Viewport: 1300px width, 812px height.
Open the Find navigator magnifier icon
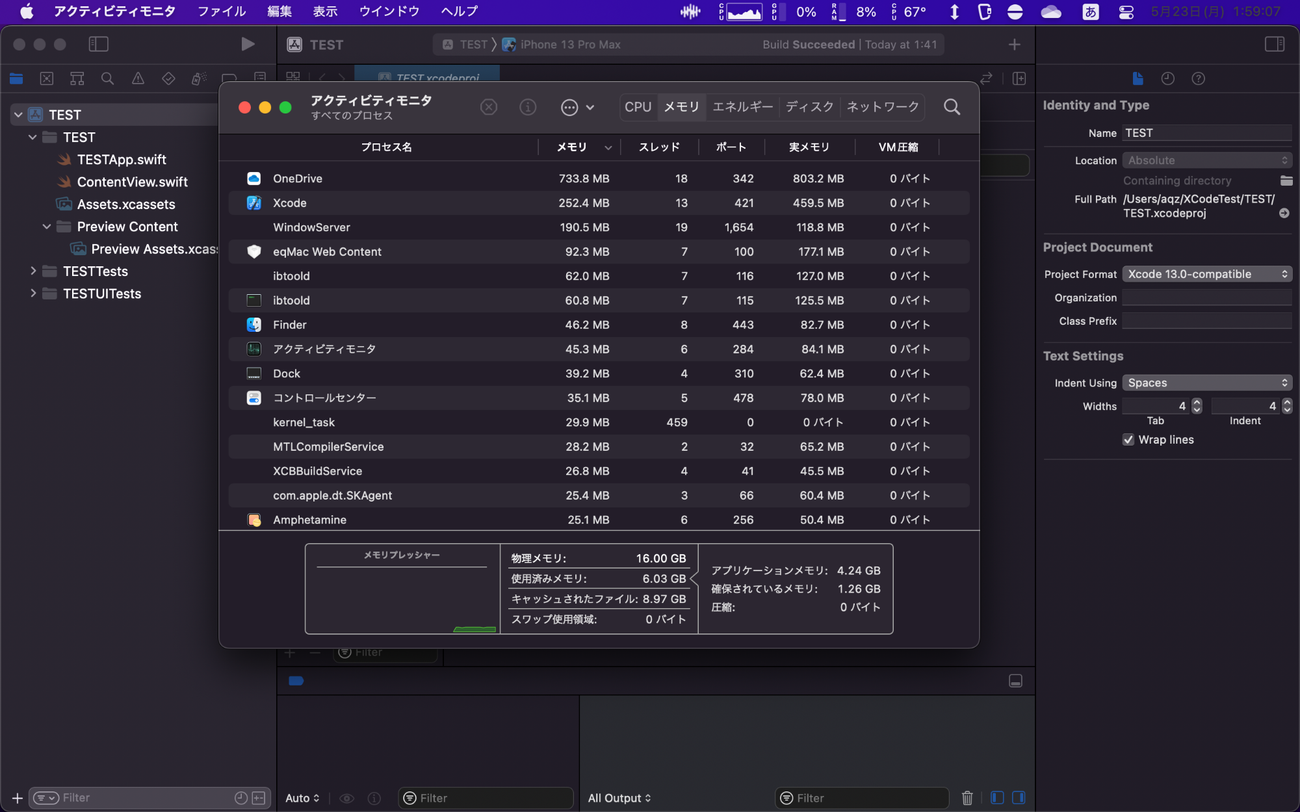click(107, 79)
